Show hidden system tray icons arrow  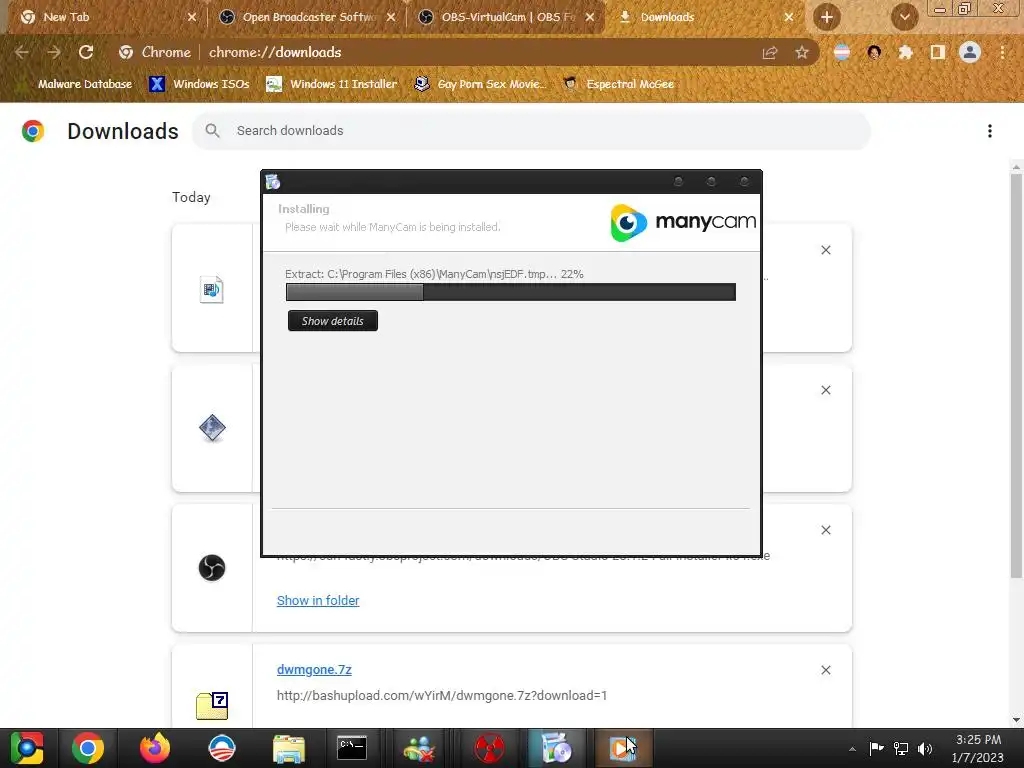[x=852, y=749]
